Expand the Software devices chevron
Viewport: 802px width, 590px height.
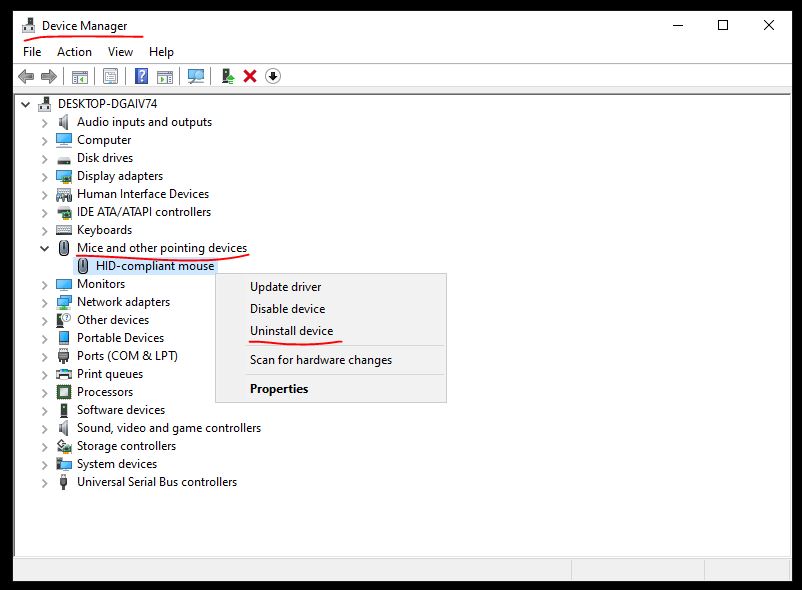[x=44, y=411]
